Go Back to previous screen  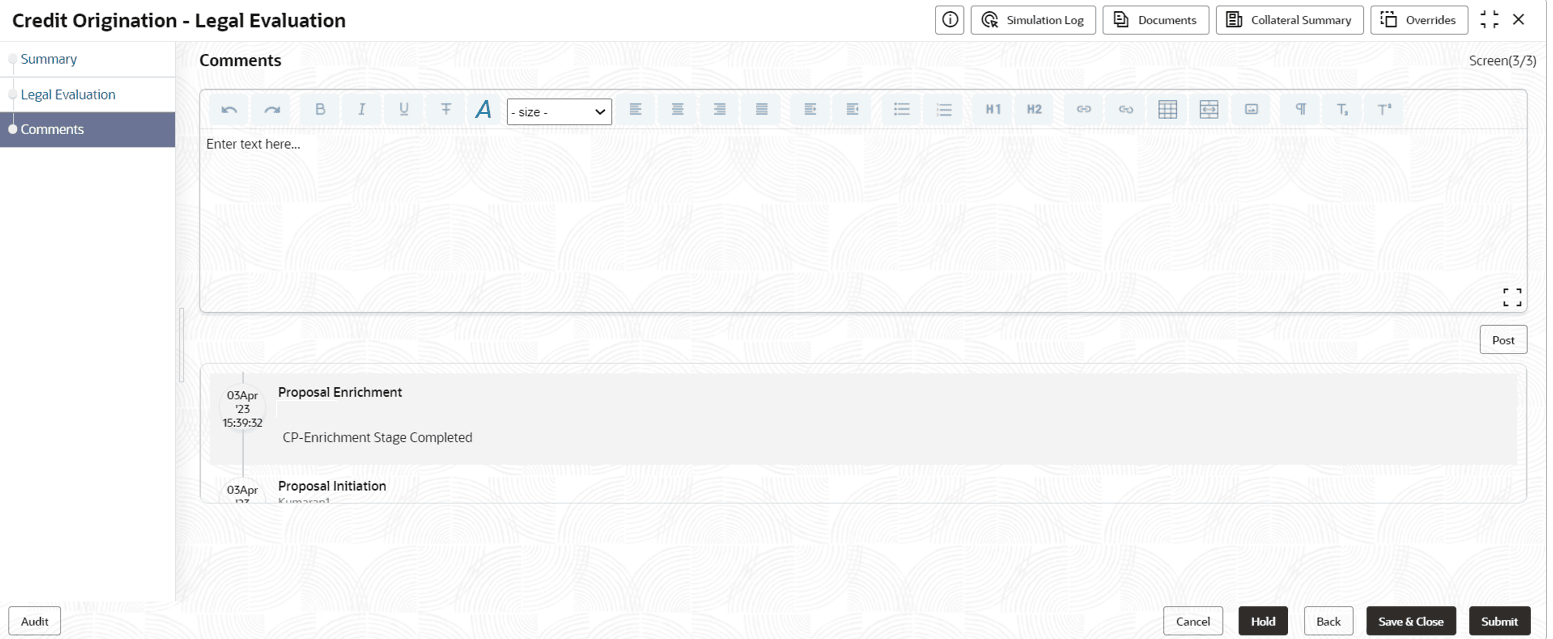[x=1328, y=621]
